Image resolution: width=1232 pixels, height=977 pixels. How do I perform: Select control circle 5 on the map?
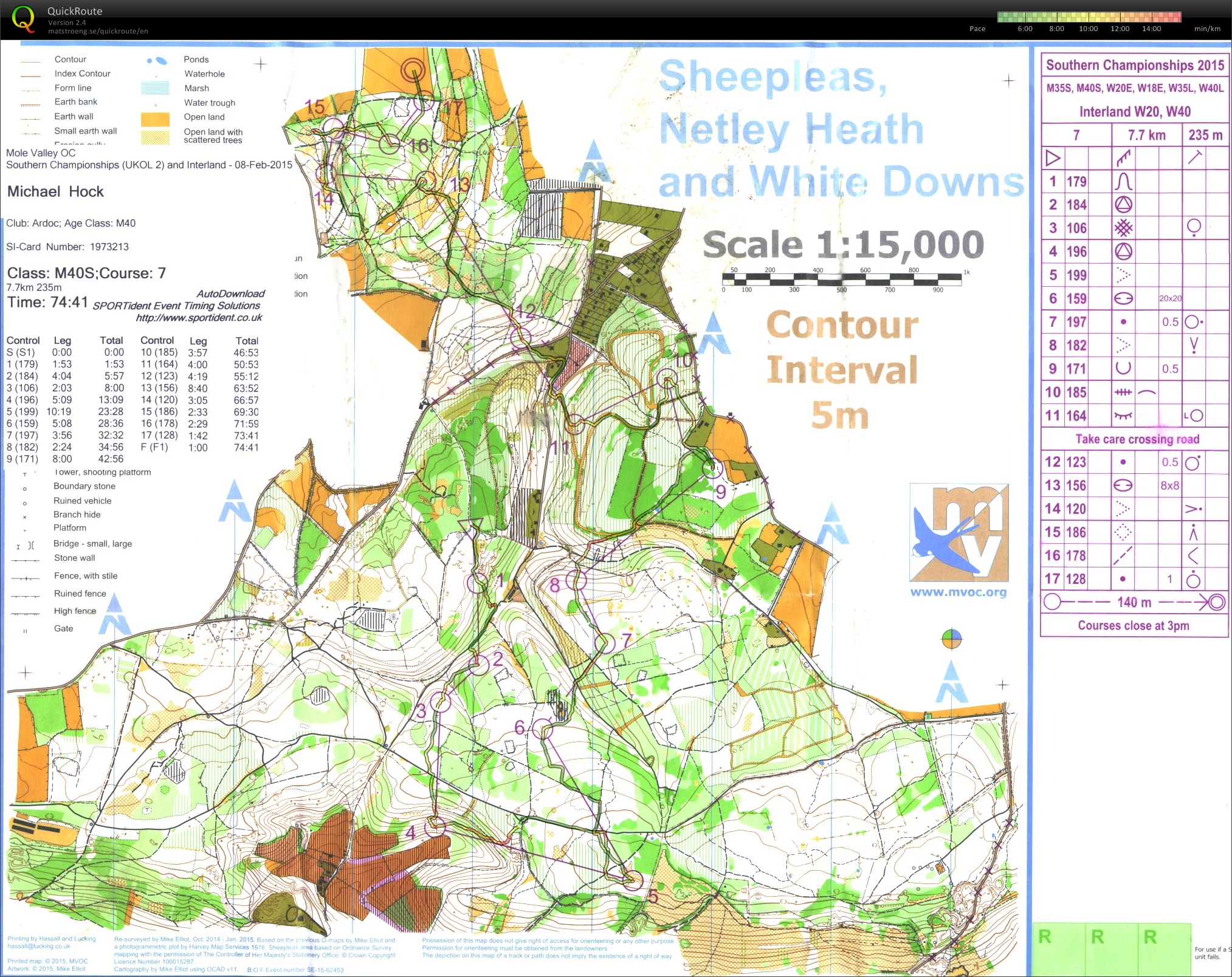[633, 879]
